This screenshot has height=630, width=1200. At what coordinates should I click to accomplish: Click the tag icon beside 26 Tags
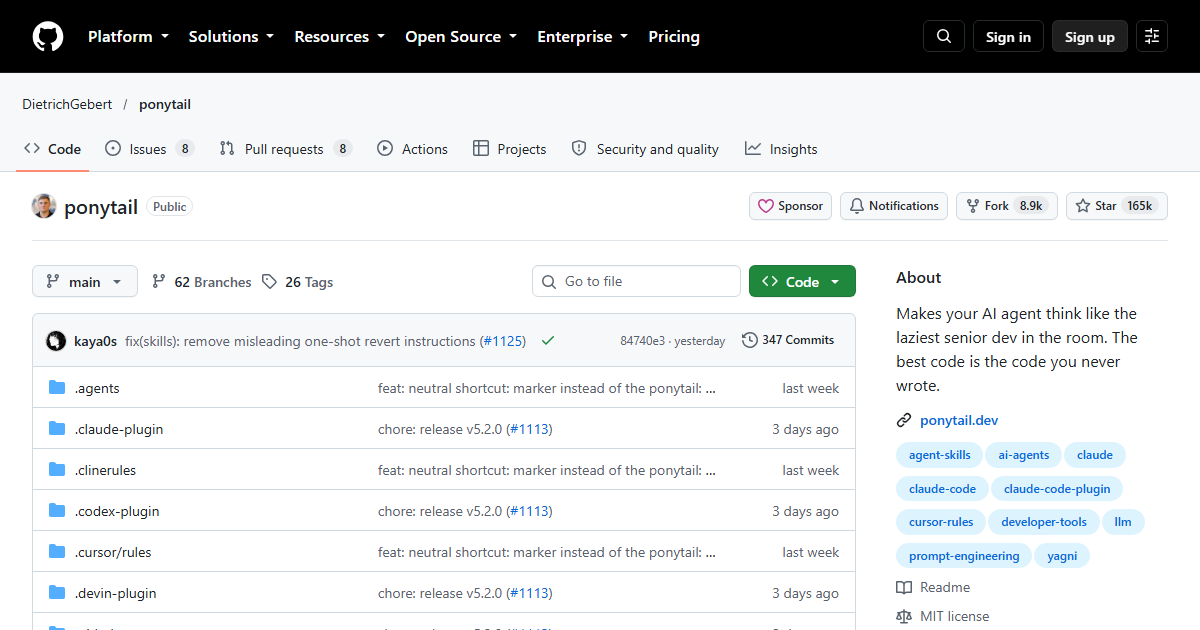(269, 282)
